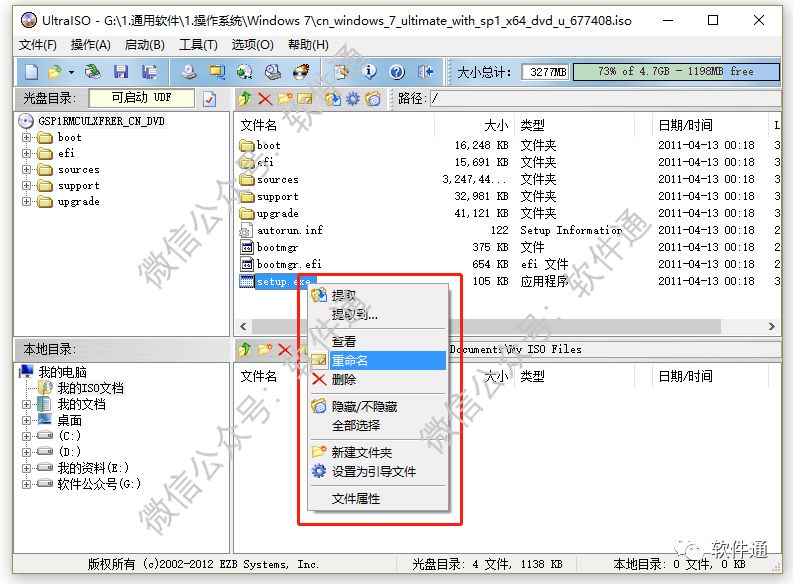Click the 73% of 4.7GB capacity bar

pos(676,72)
